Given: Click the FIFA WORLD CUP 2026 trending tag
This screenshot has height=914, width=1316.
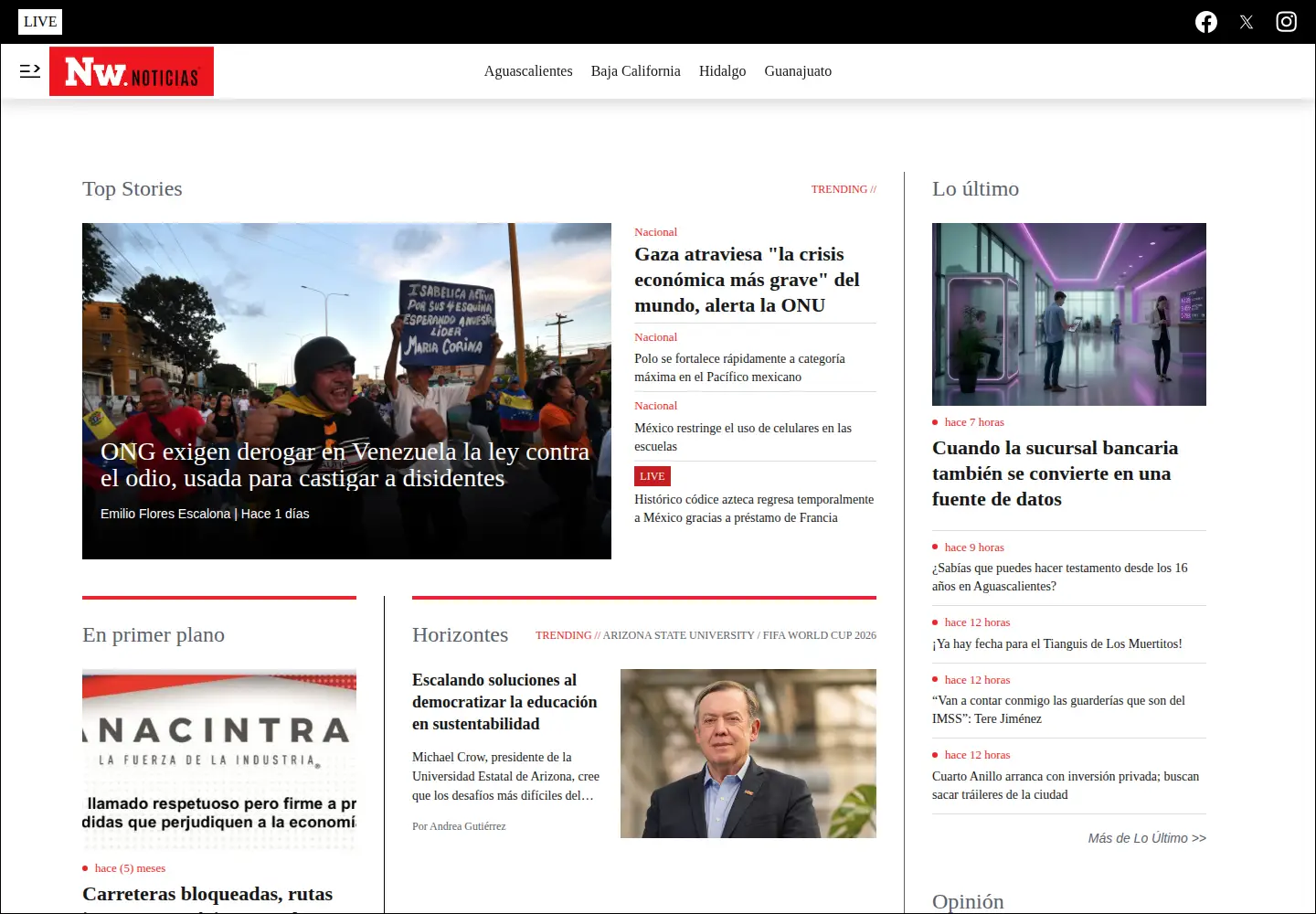Looking at the screenshot, I should pyautogui.click(x=820, y=635).
